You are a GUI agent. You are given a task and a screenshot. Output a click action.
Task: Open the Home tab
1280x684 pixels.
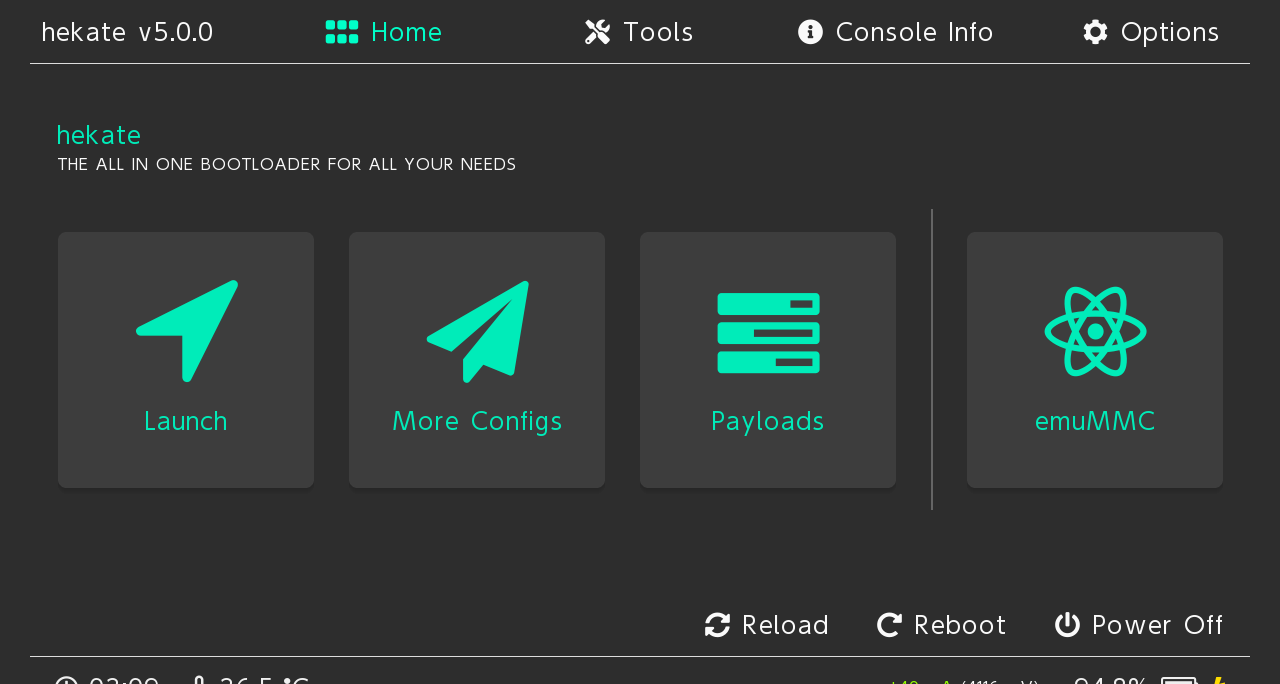click(384, 32)
